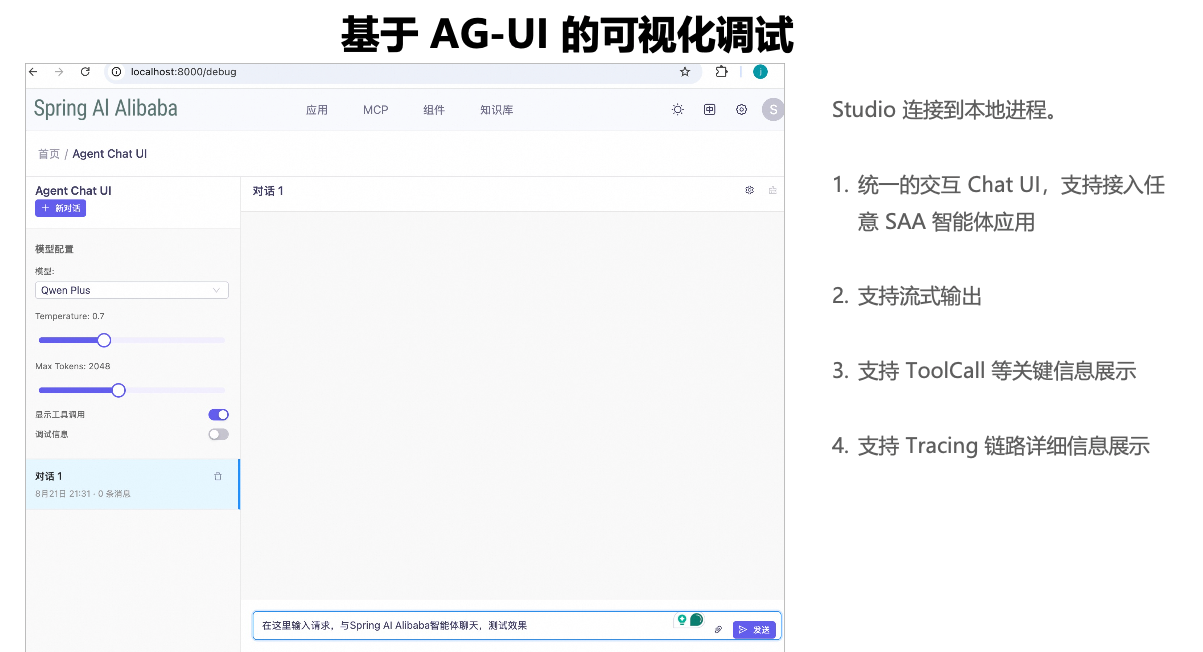Enable the 调试信息 switch
This screenshot has height=652, width=1203.
218,434
